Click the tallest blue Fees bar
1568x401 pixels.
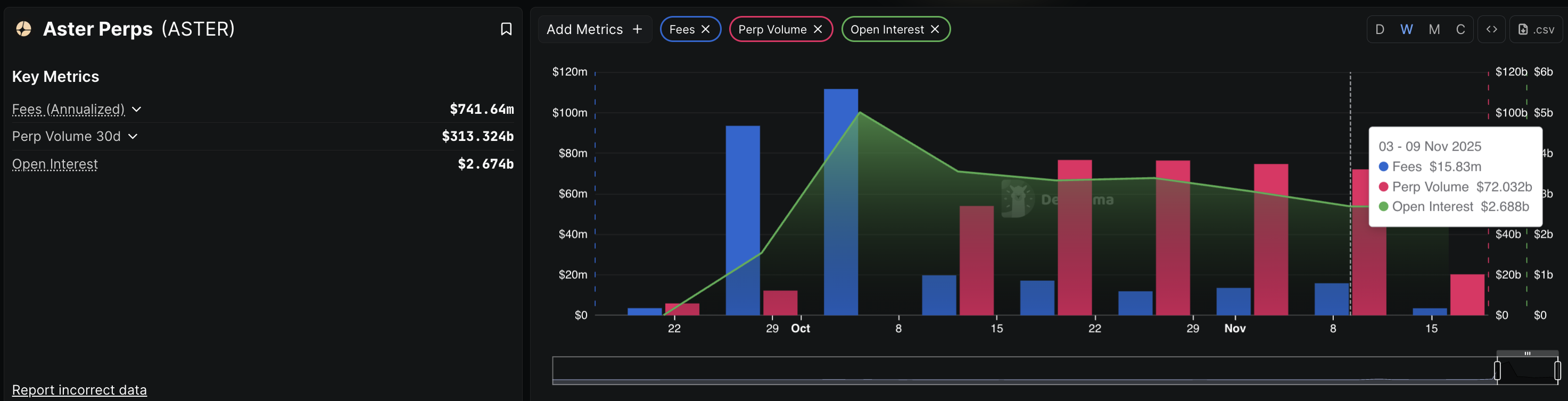(840, 202)
